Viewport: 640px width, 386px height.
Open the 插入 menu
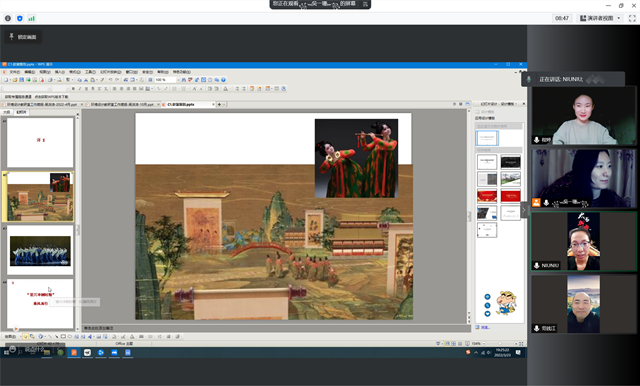[60, 72]
